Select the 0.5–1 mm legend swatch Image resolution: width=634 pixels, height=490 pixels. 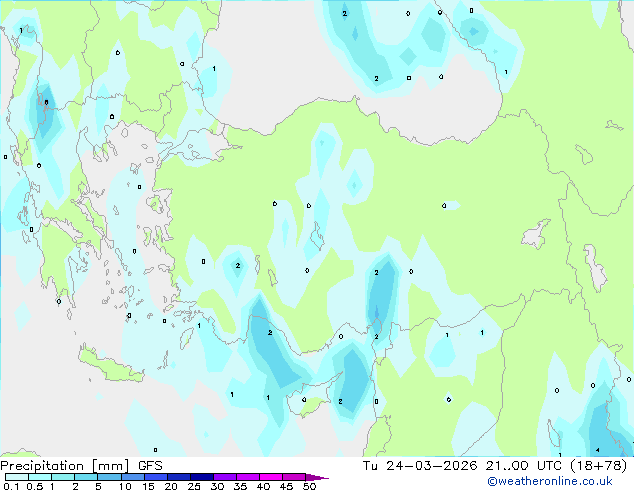[40, 477]
